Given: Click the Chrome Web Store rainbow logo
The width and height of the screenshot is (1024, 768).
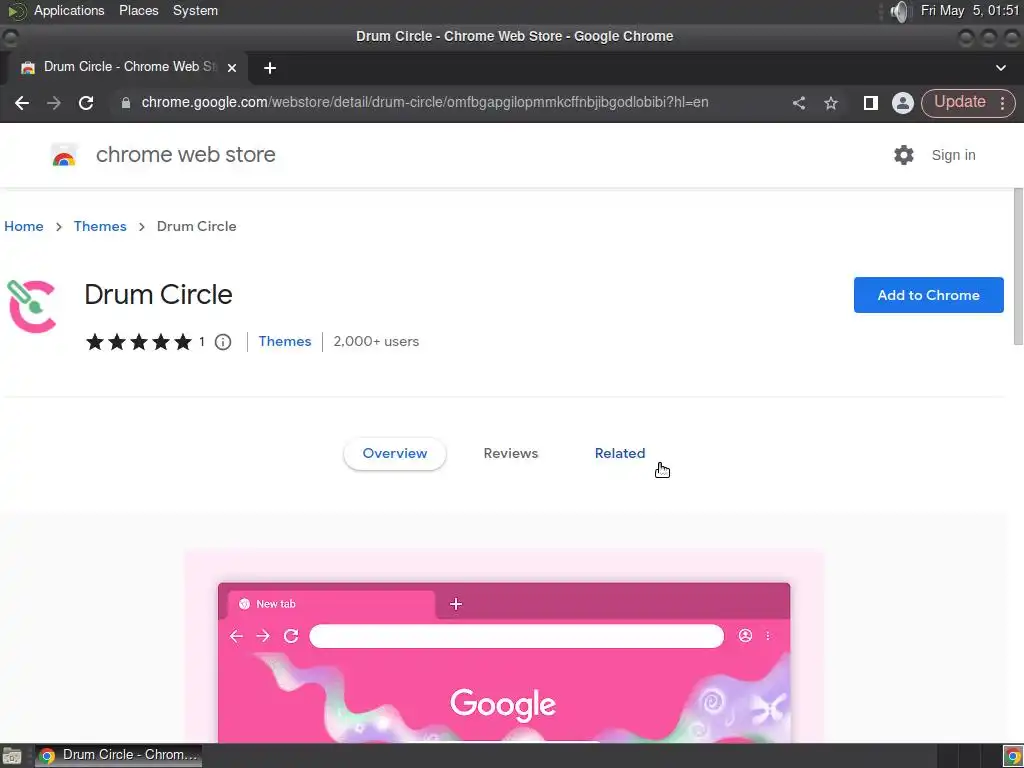Looking at the screenshot, I should 64,155.
